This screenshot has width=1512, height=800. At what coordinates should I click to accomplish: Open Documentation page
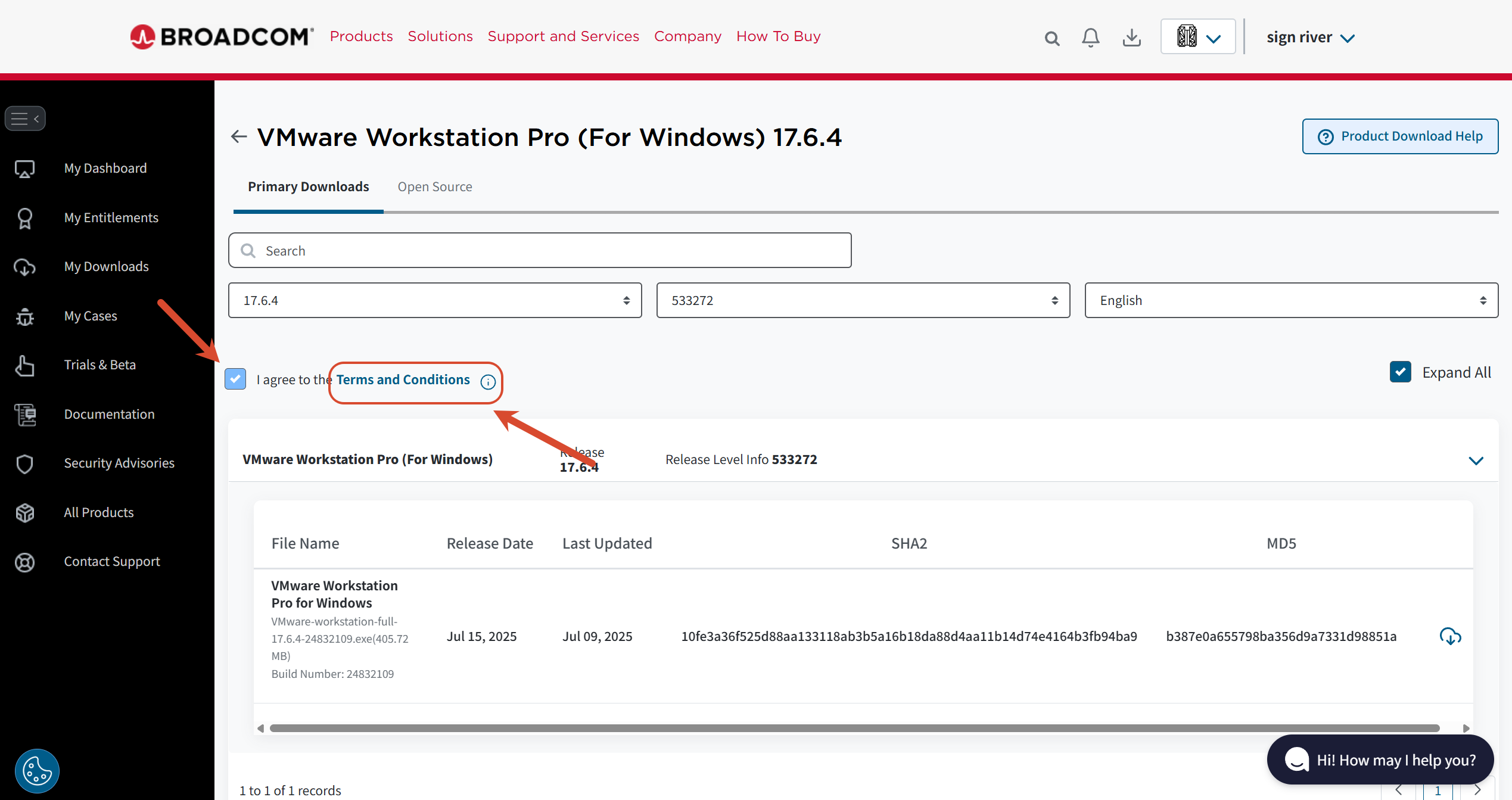(x=110, y=415)
